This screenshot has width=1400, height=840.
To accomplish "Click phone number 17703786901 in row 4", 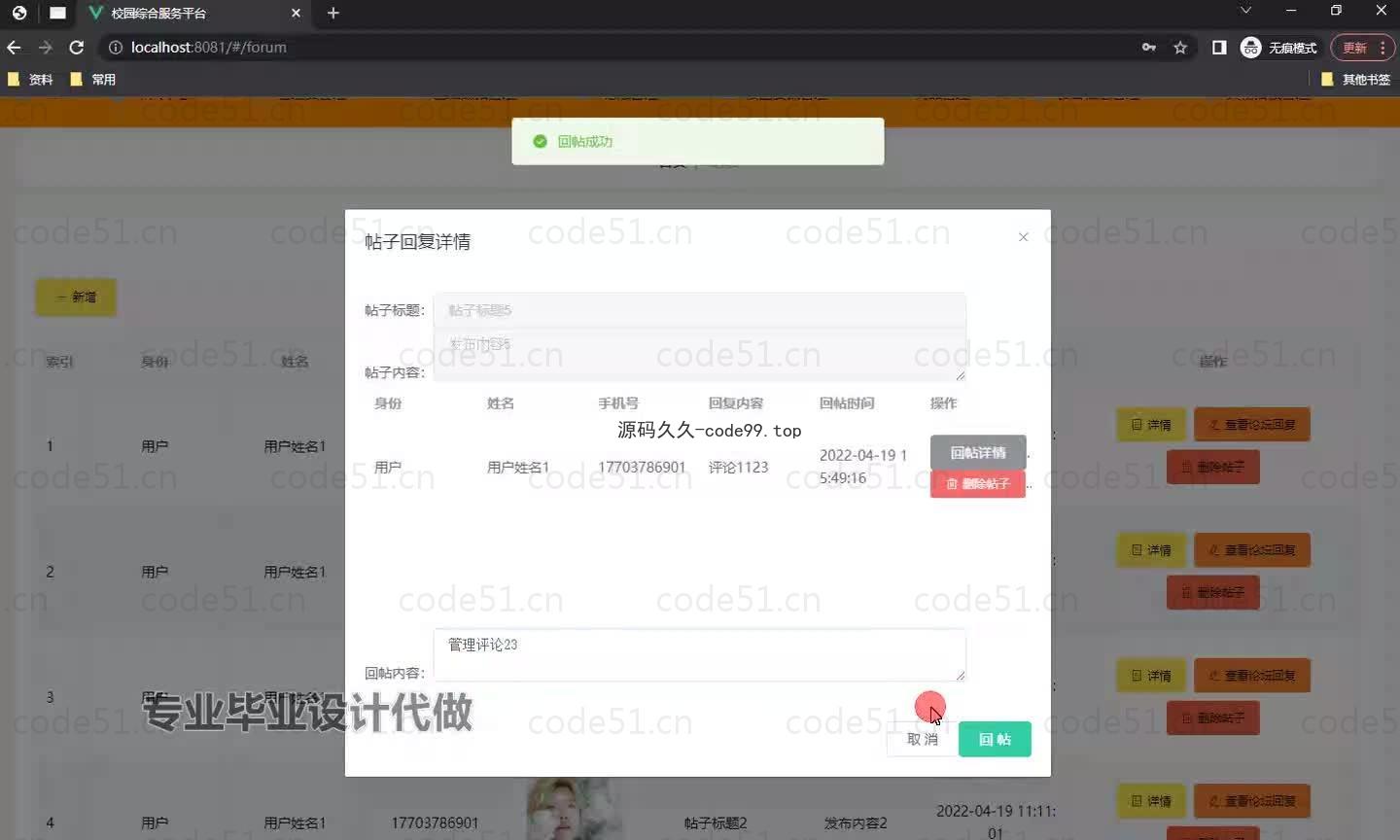I will click(x=435, y=822).
